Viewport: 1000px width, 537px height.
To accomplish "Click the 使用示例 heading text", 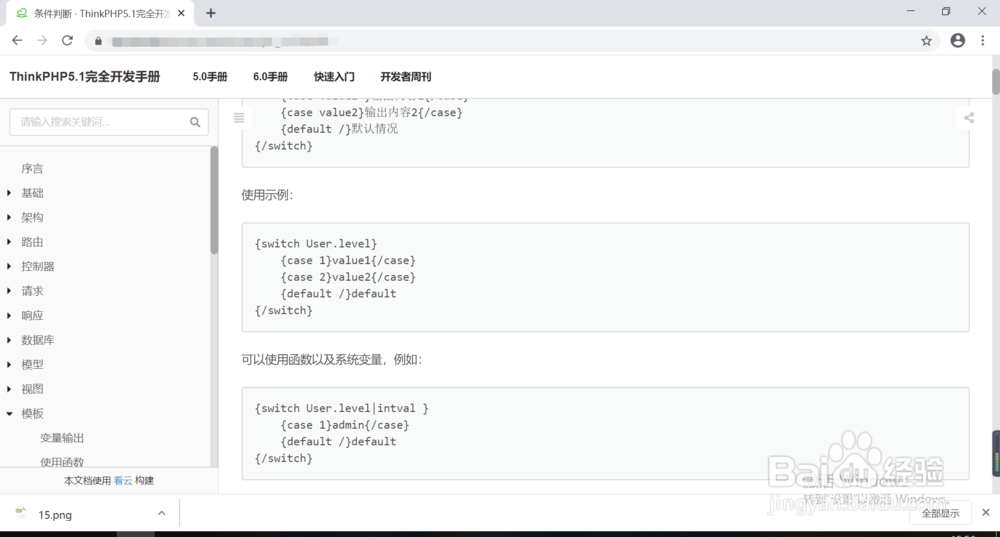I will [x=267, y=195].
